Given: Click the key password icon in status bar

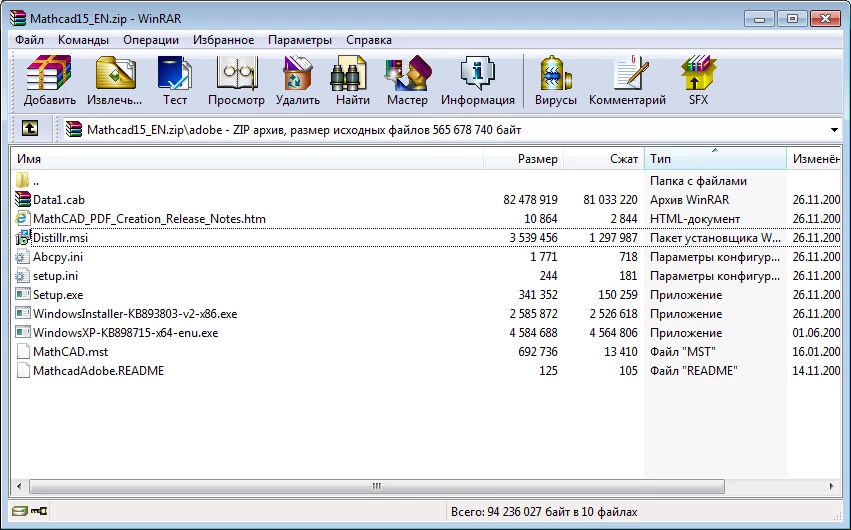Looking at the screenshot, I should tap(39, 511).
